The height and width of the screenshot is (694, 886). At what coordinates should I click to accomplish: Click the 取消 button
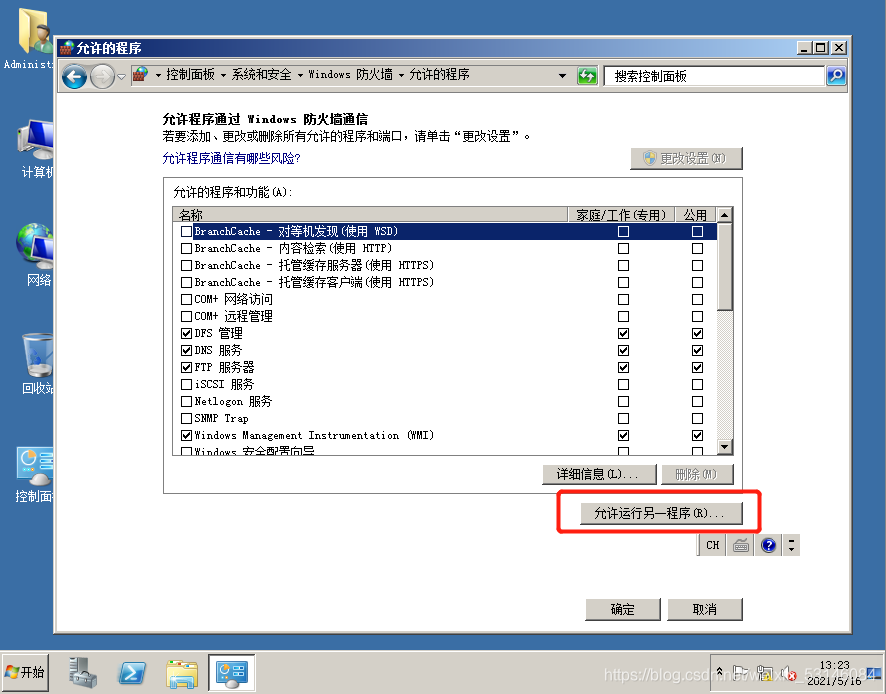click(705, 609)
